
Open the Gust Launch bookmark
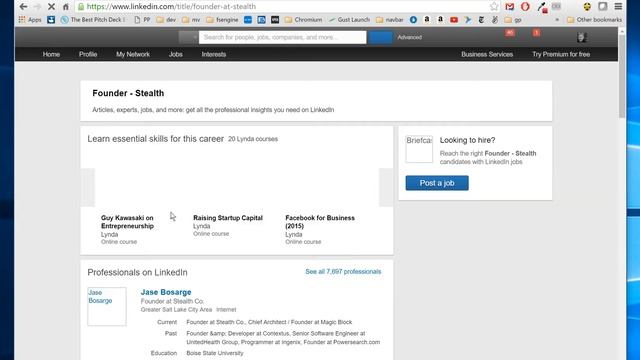tap(349, 20)
